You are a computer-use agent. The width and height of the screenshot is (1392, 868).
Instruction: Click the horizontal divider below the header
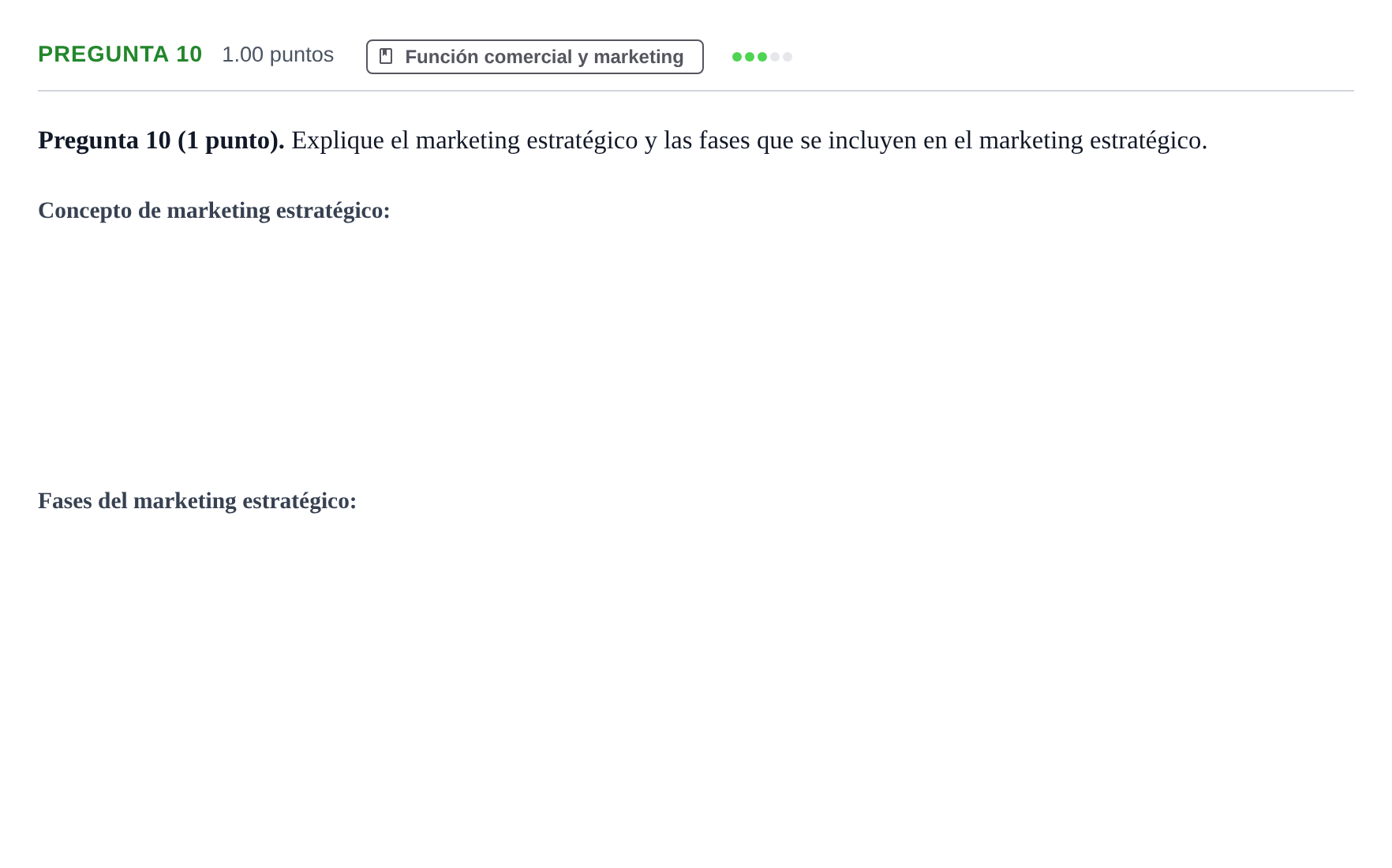click(x=696, y=91)
